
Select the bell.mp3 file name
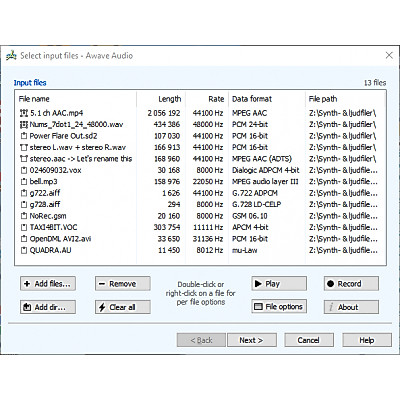point(43,182)
